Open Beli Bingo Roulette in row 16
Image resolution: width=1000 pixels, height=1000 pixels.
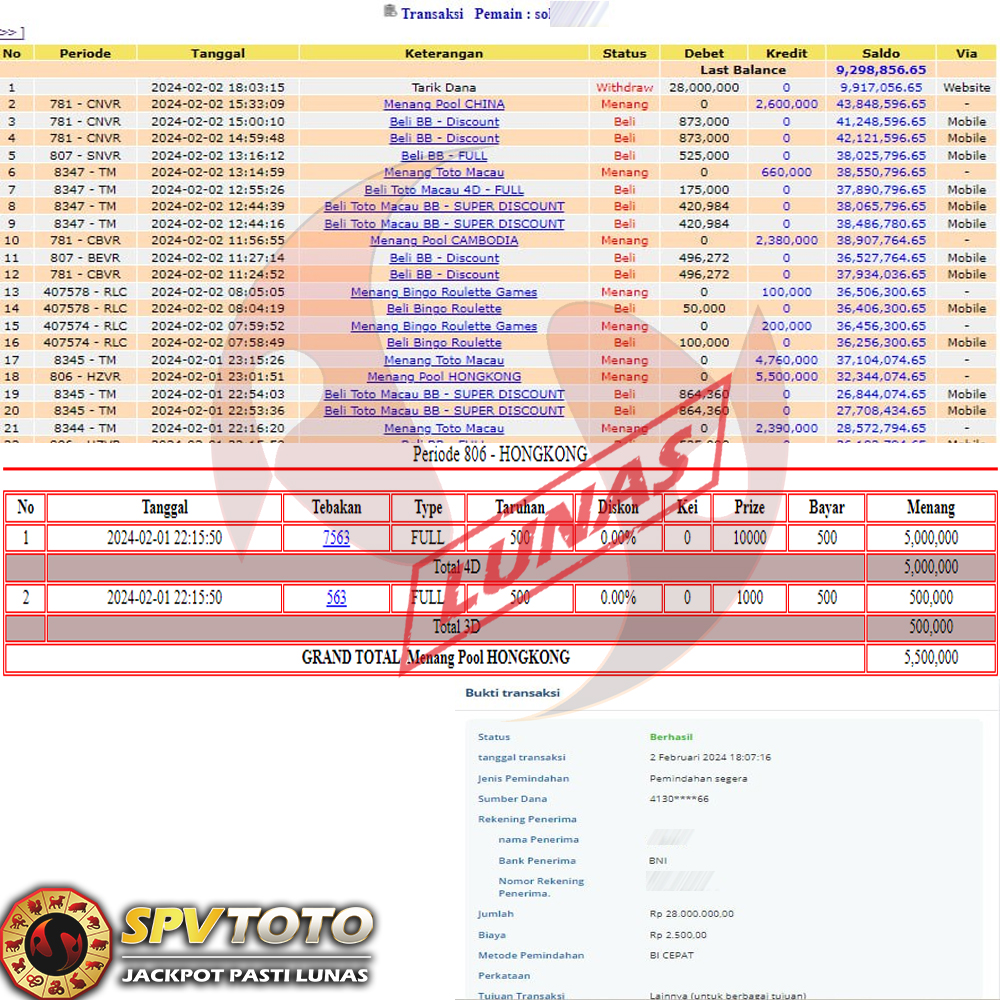tap(444, 343)
